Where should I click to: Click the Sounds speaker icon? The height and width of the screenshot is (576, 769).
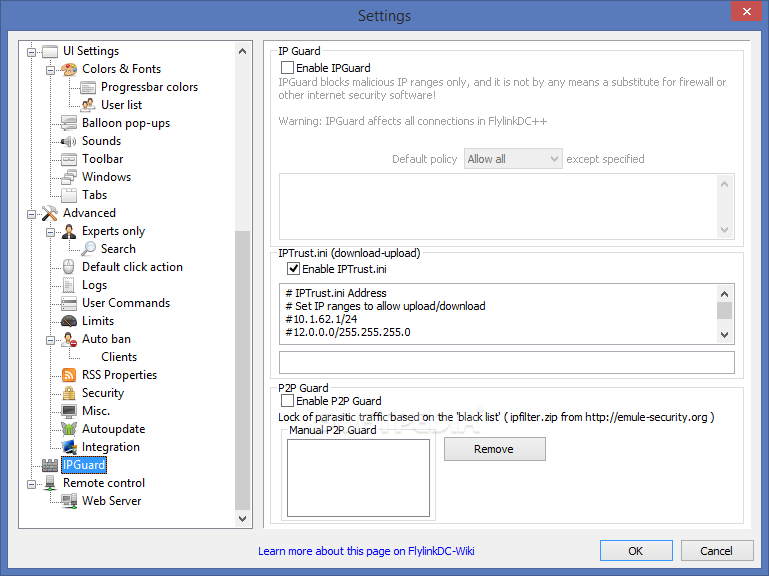69,141
